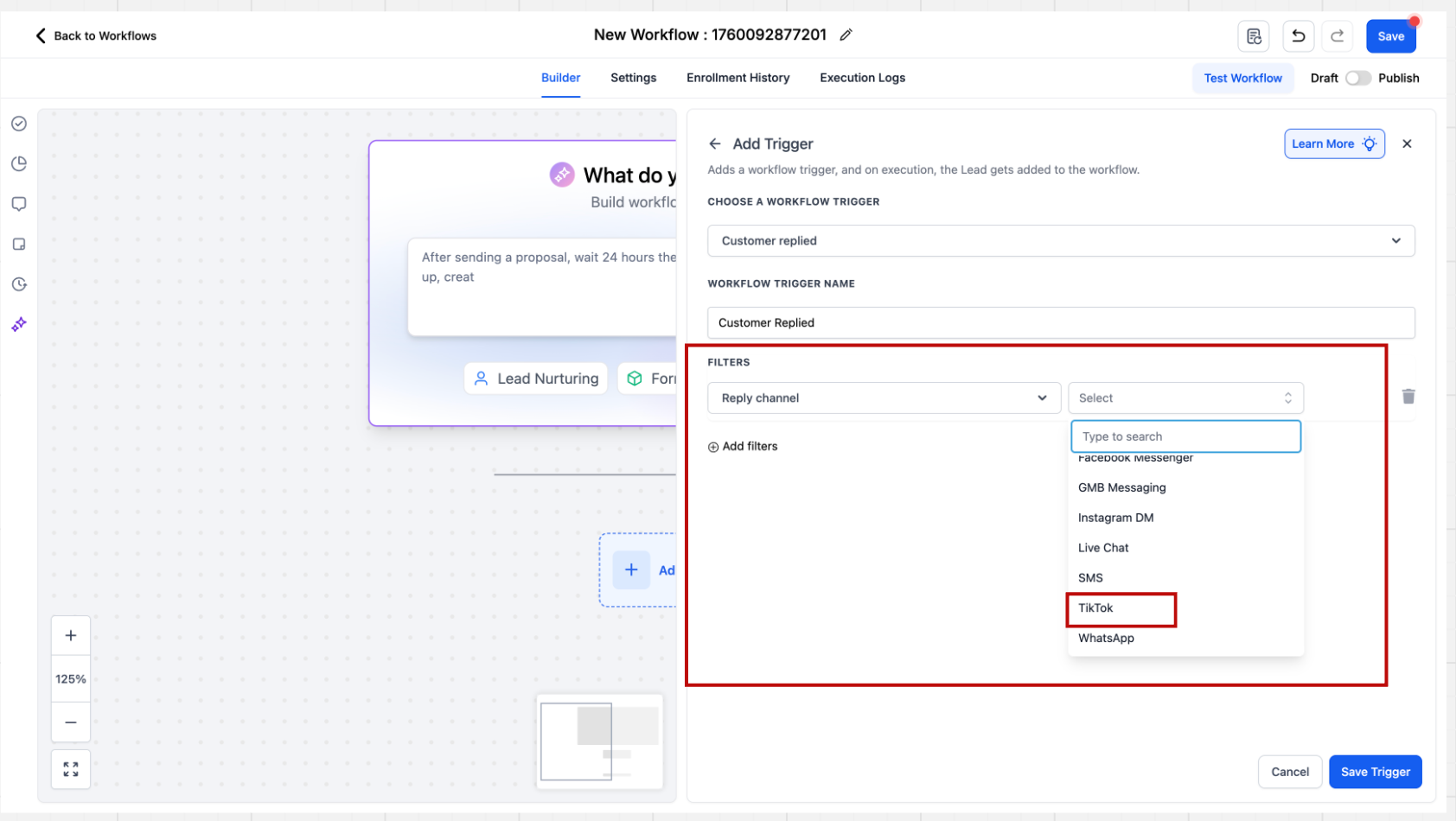1456x821 pixels.
Task: Edit workflow name via pencil icon
Action: (x=846, y=35)
